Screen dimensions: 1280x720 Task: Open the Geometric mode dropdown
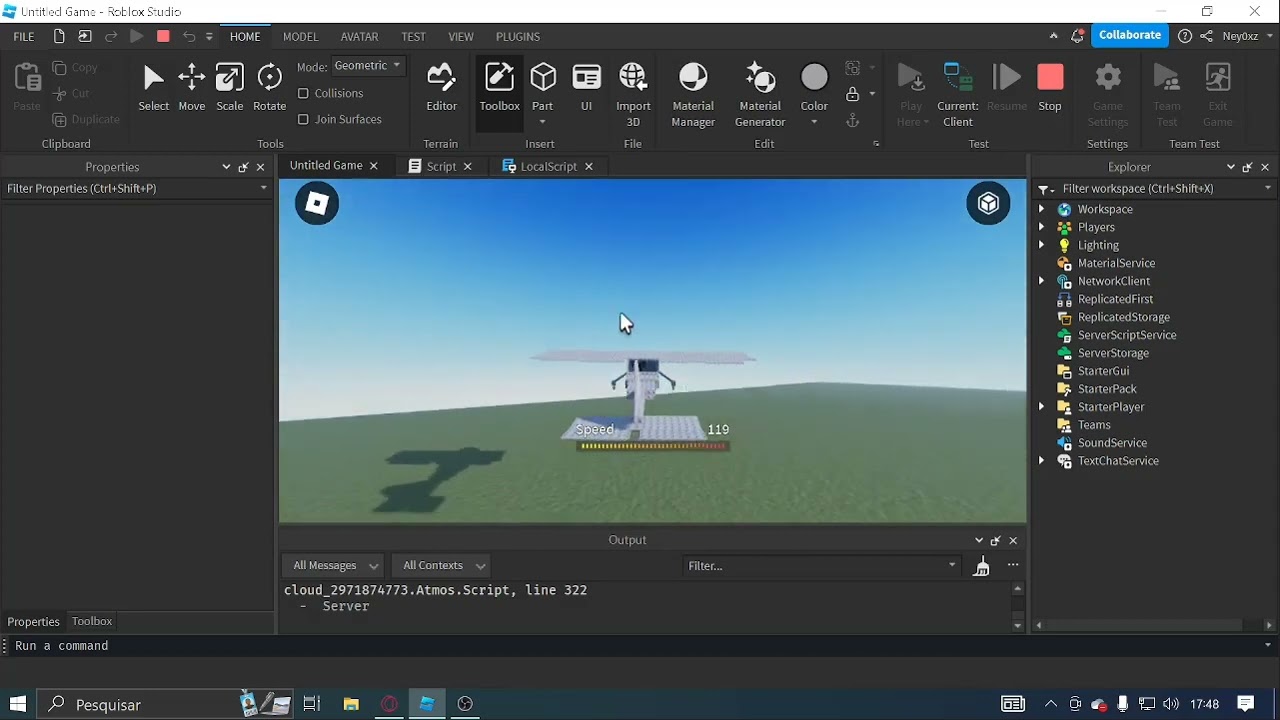coord(368,66)
